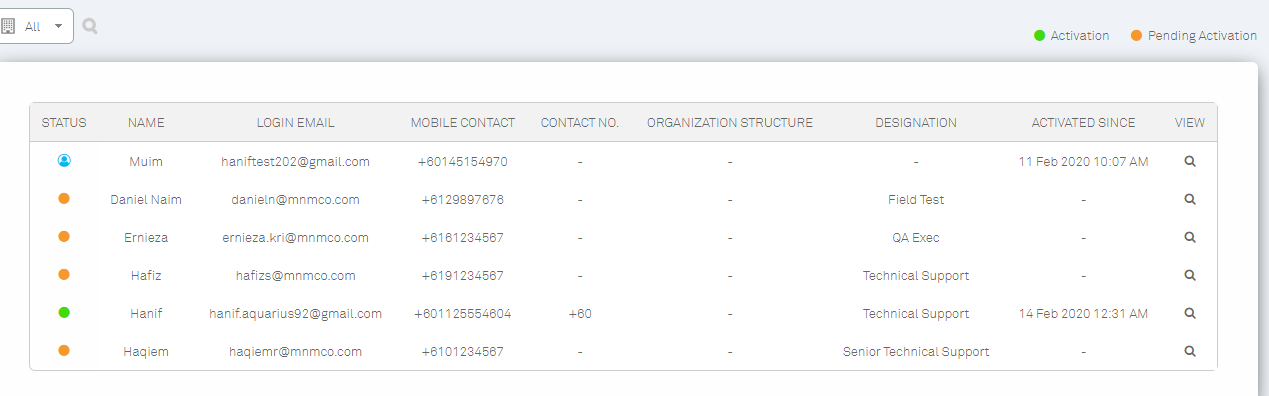Click Muim's blue user status icon
1269x396 pixels.
[64, 160]
